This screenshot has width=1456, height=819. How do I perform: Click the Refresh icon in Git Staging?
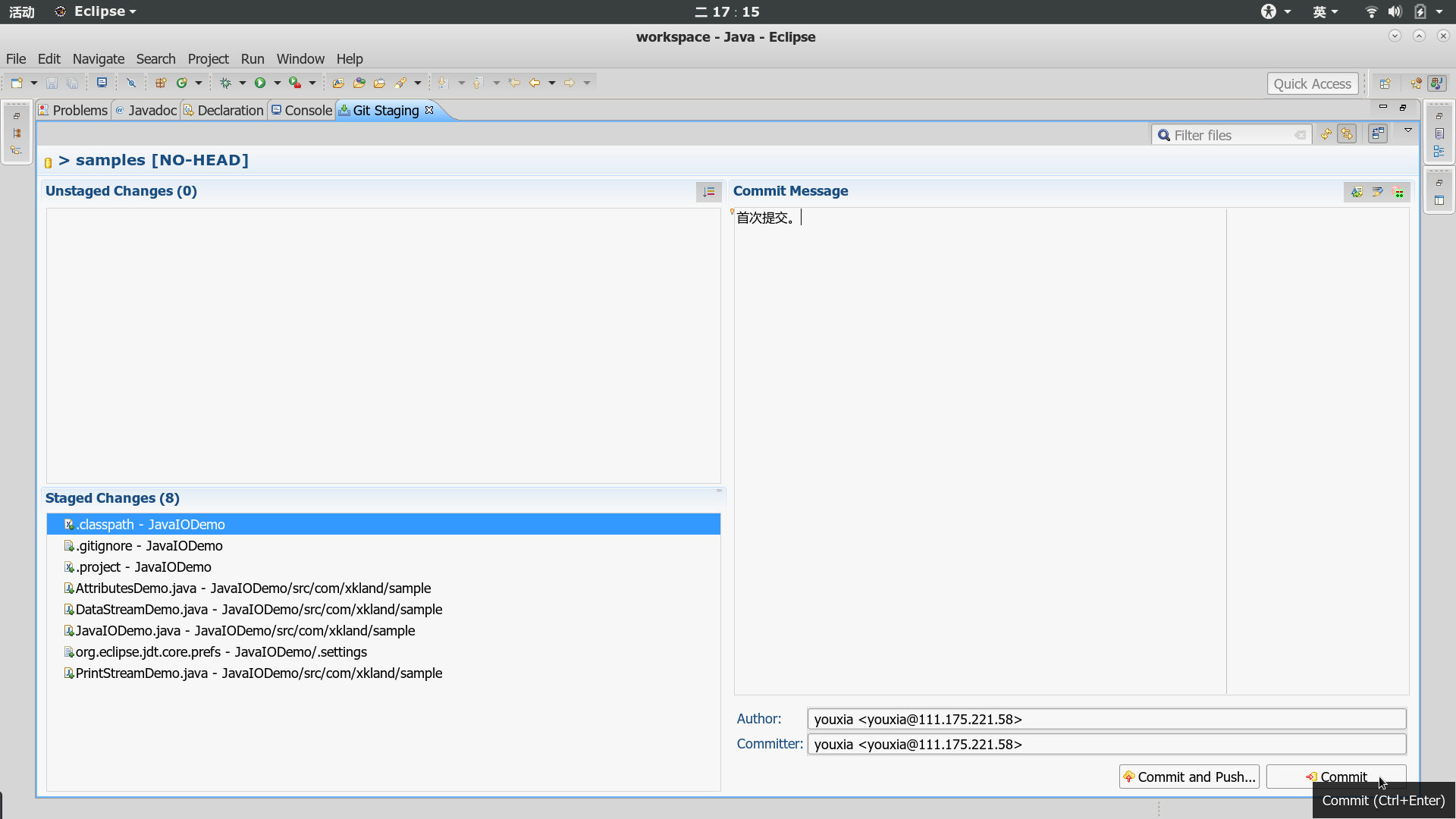(1326, 134)
